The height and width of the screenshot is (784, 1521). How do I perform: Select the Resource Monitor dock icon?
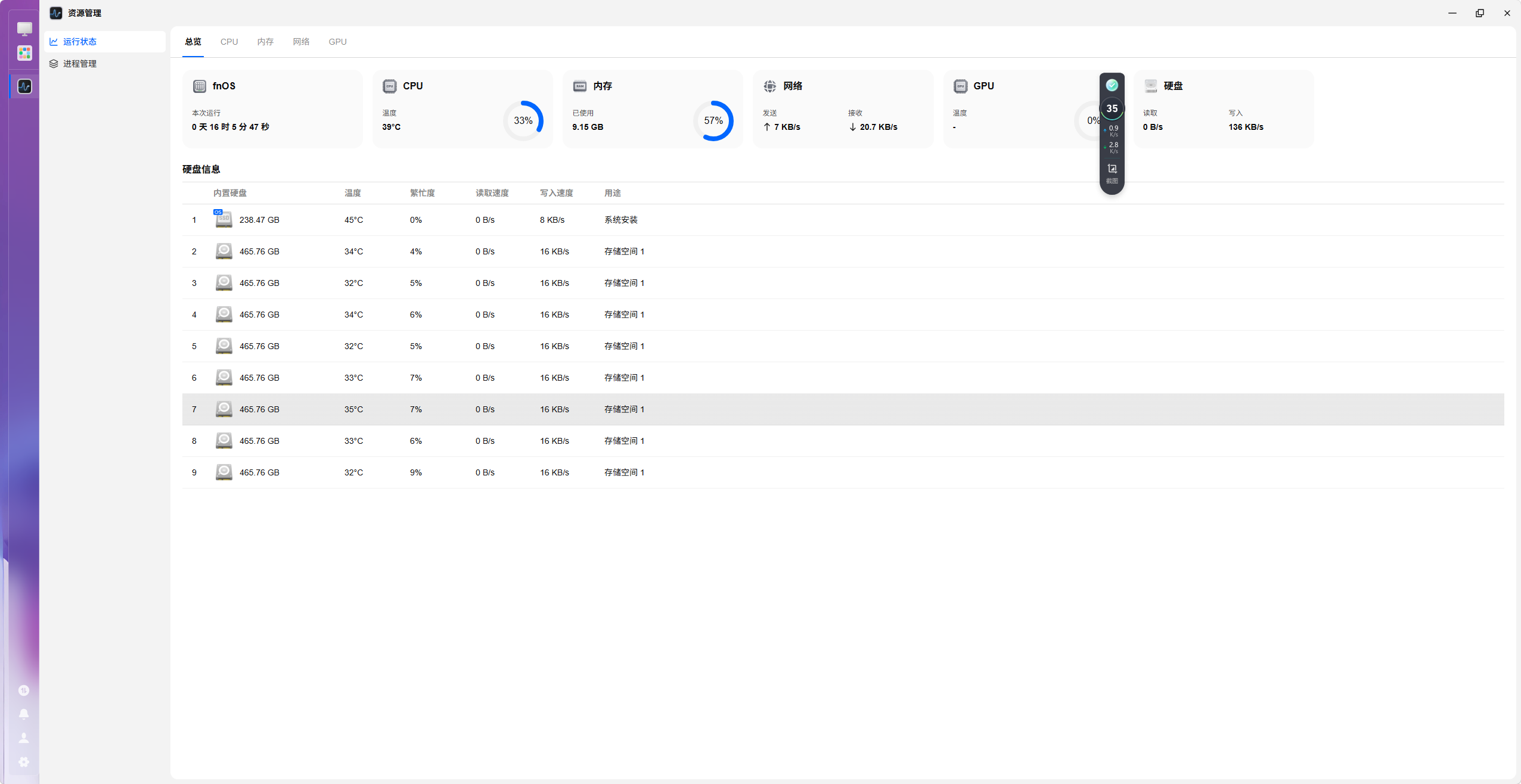point(24,86)
